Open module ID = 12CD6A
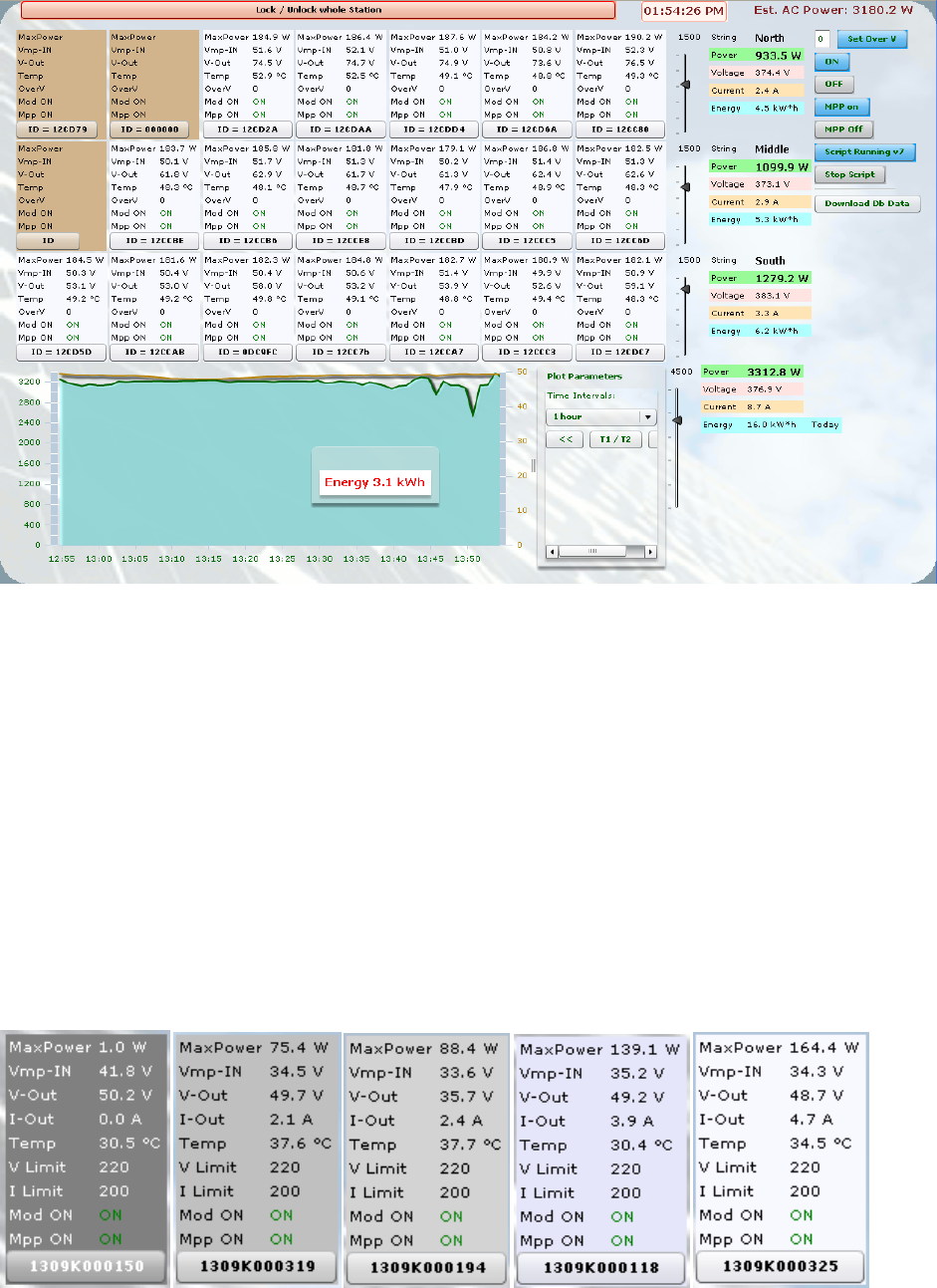937x1288 pixels. tap(526, 129)
